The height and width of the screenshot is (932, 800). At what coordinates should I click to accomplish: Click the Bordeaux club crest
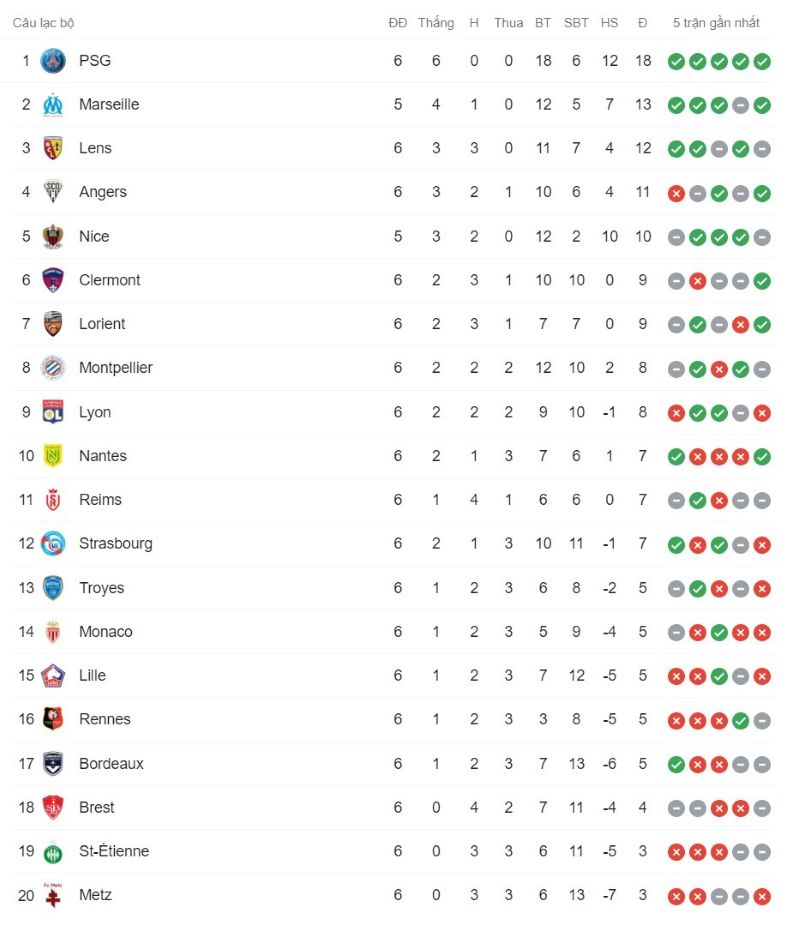point(53,764)
